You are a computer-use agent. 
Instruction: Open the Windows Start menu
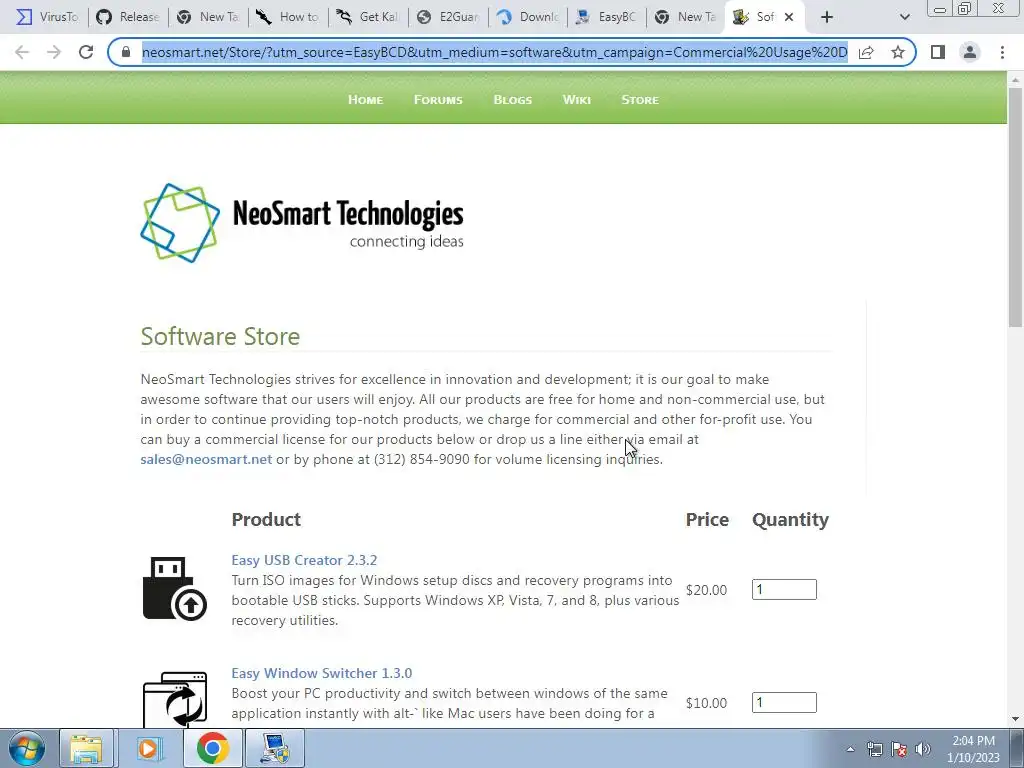pyautogui.click(x=26, y=748)
